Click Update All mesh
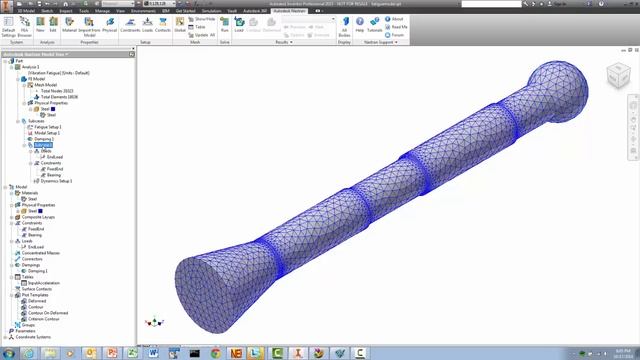This screenshot has height=360, width=640. pyautogui.click(x=202, y=35)
